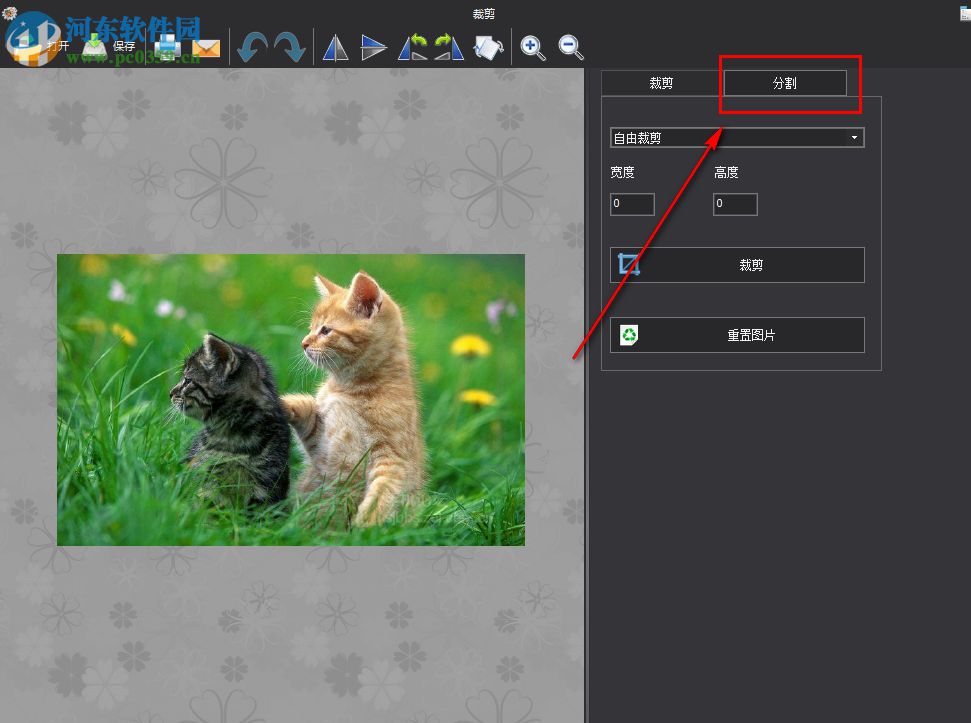Flip the image horizontally
The image size is (971, 723).
[x=336, y=48]
